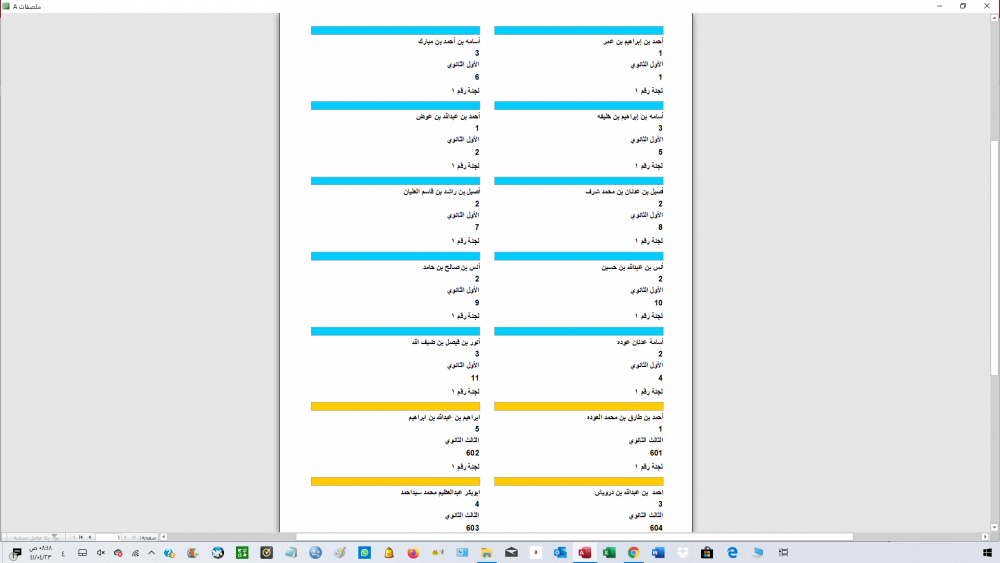Click the current page number field
Image resolution: width=1000 pixels, height=563 pixels.
coord(108,537)
